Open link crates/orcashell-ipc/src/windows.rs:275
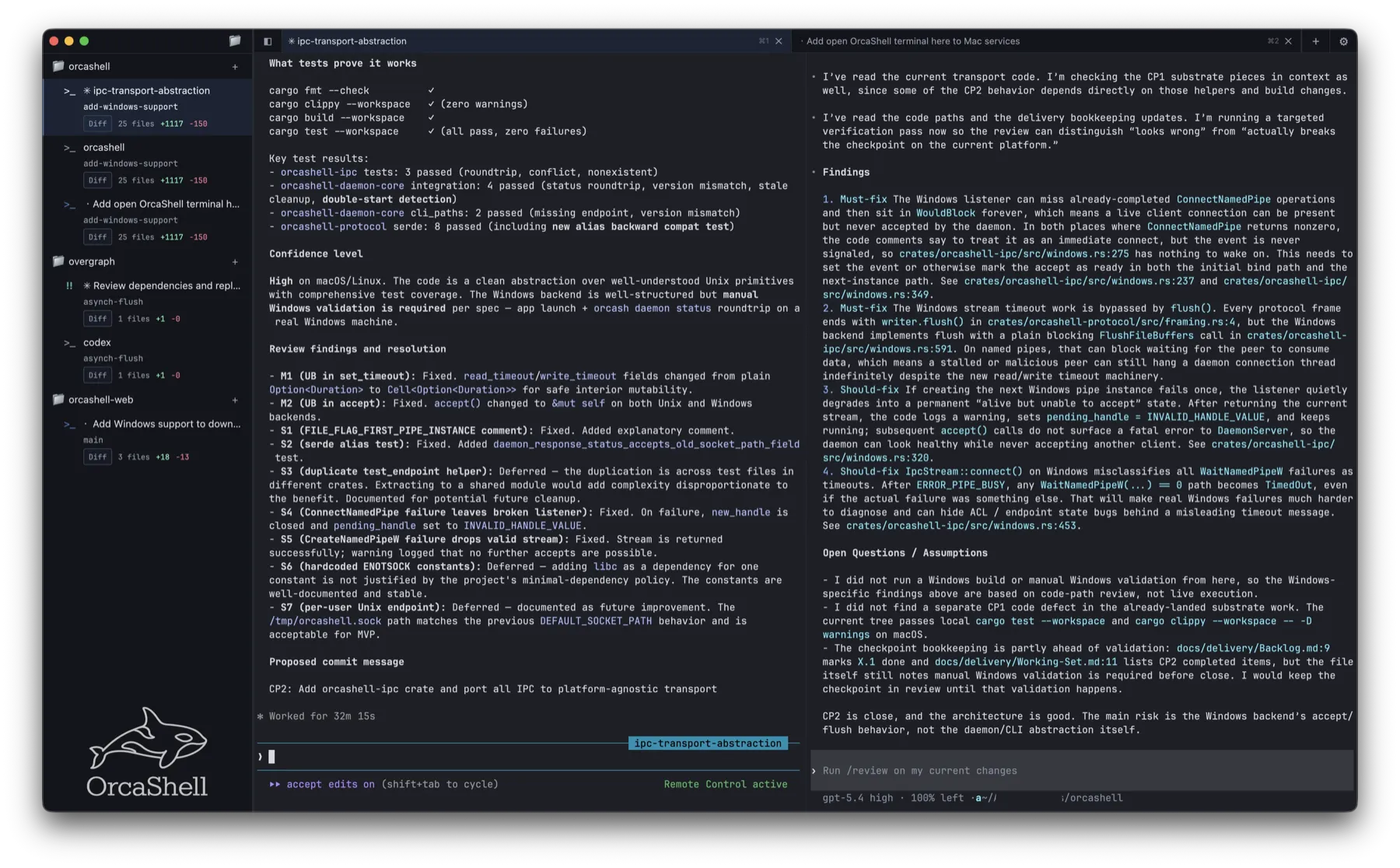Screen dimensions: 1400x868 1013,254
